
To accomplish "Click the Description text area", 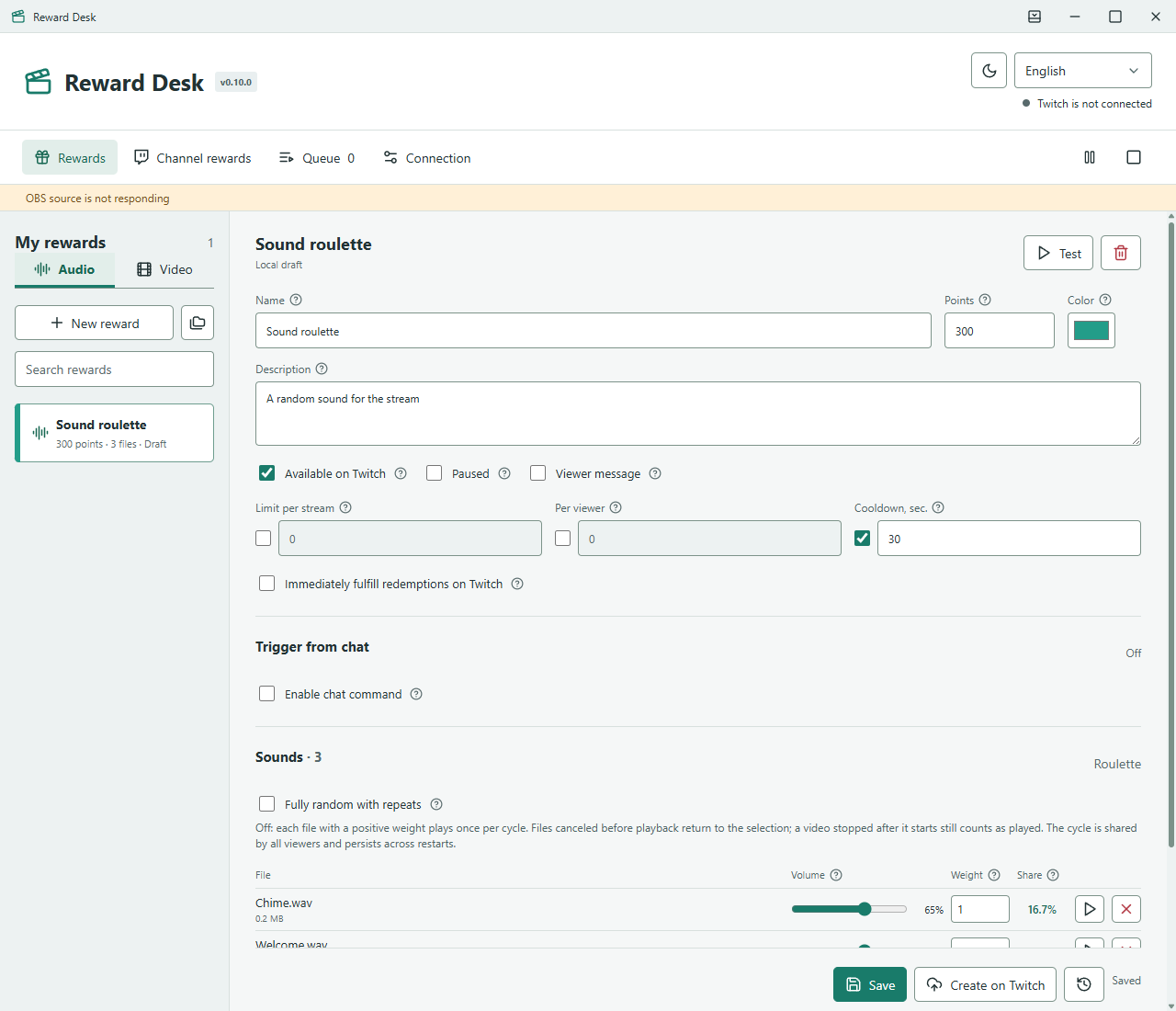I will click(x=698, y=414).
